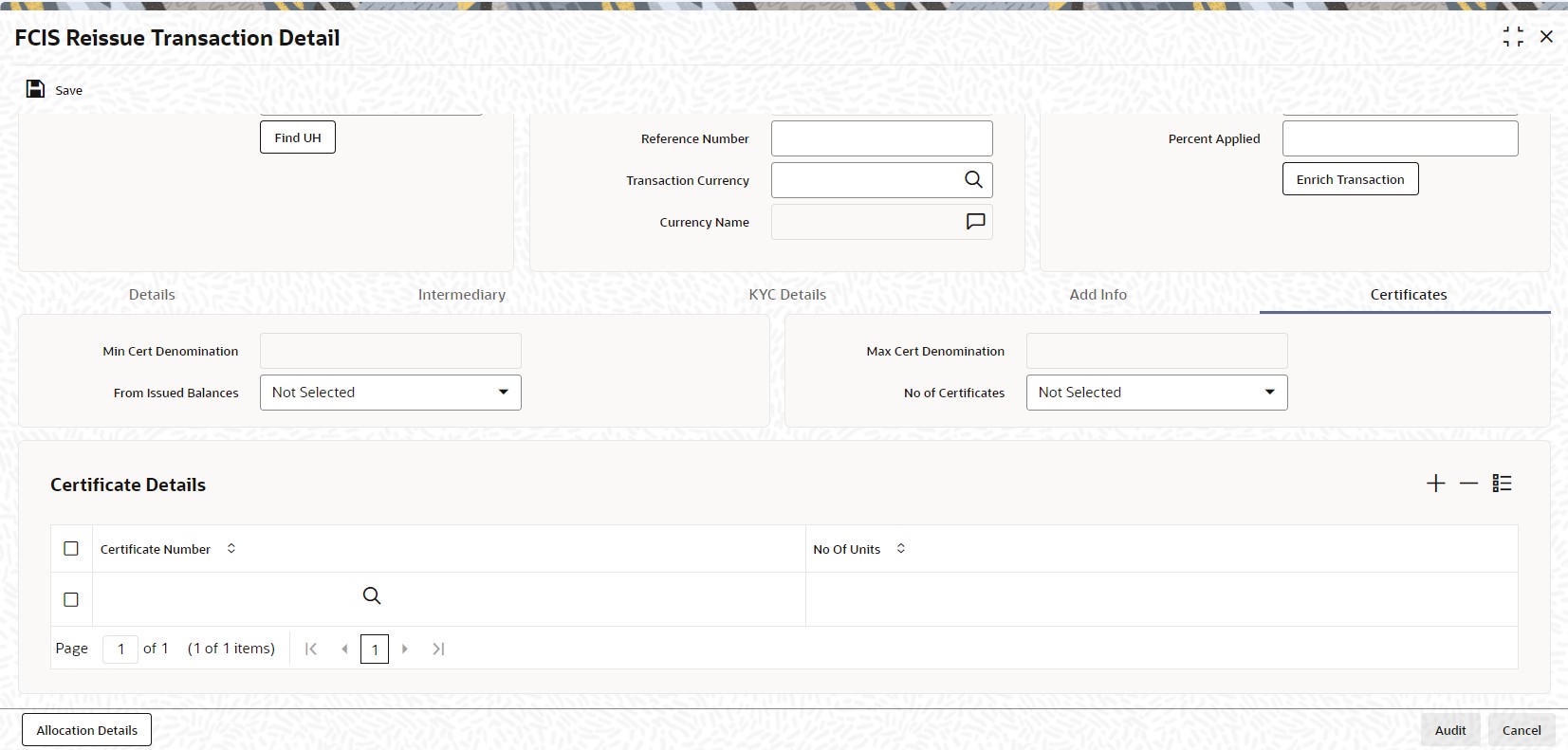Click the Audit button
The height and width of the screenshot is (750, 1568).
coord(1450,730)
